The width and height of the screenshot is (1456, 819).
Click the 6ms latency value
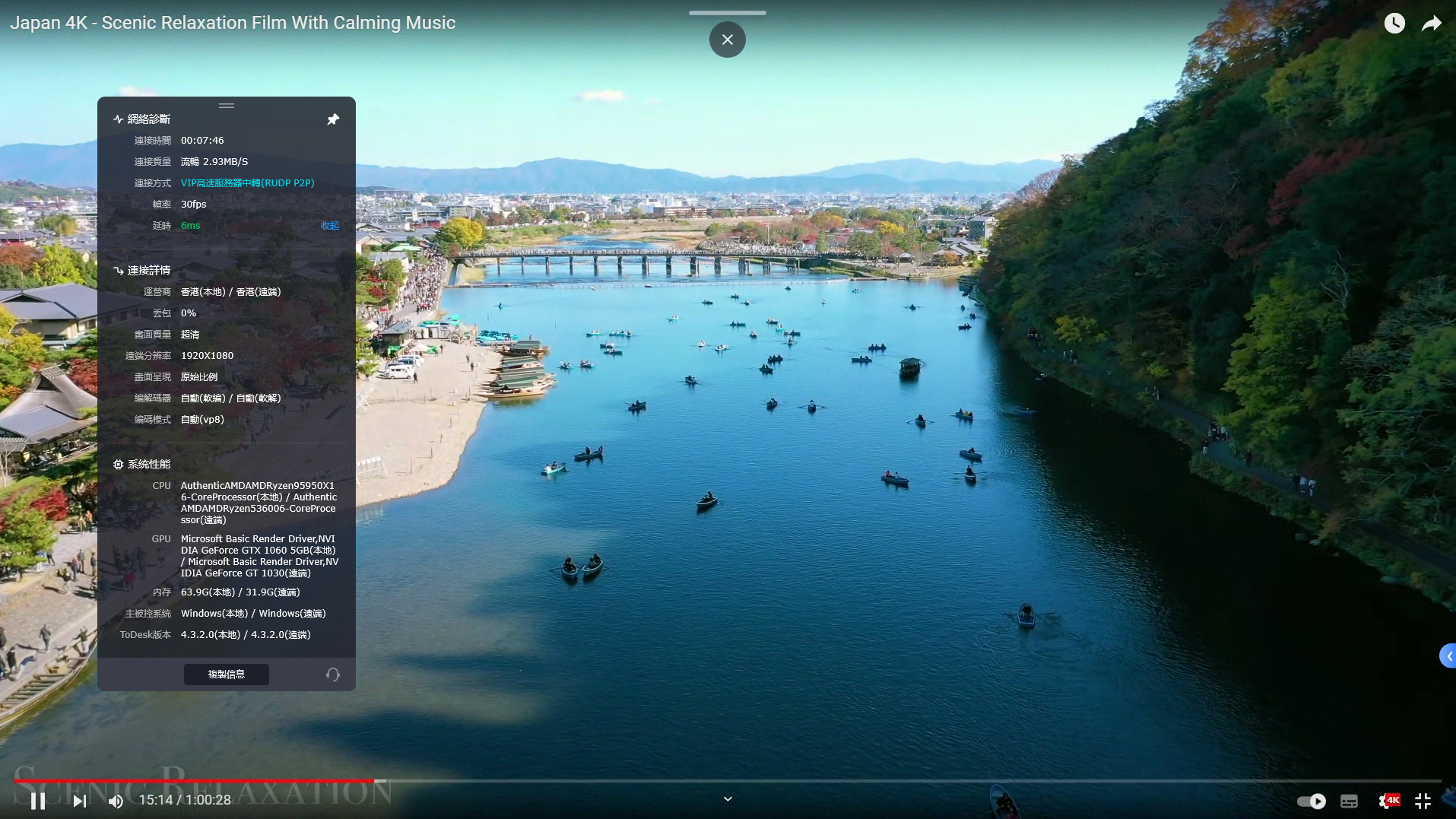coord(191,226)
